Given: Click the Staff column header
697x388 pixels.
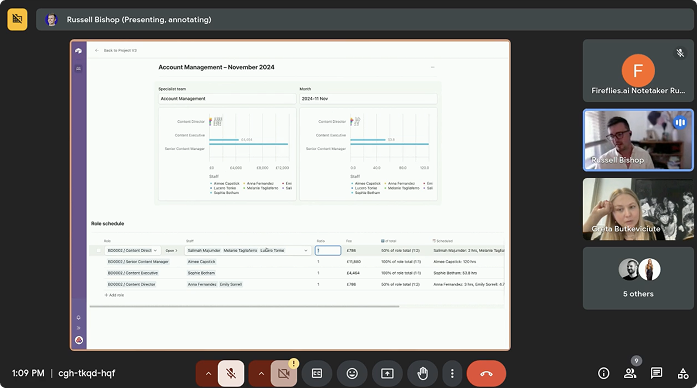Looking at the screenshot, I should click(190, 241).
